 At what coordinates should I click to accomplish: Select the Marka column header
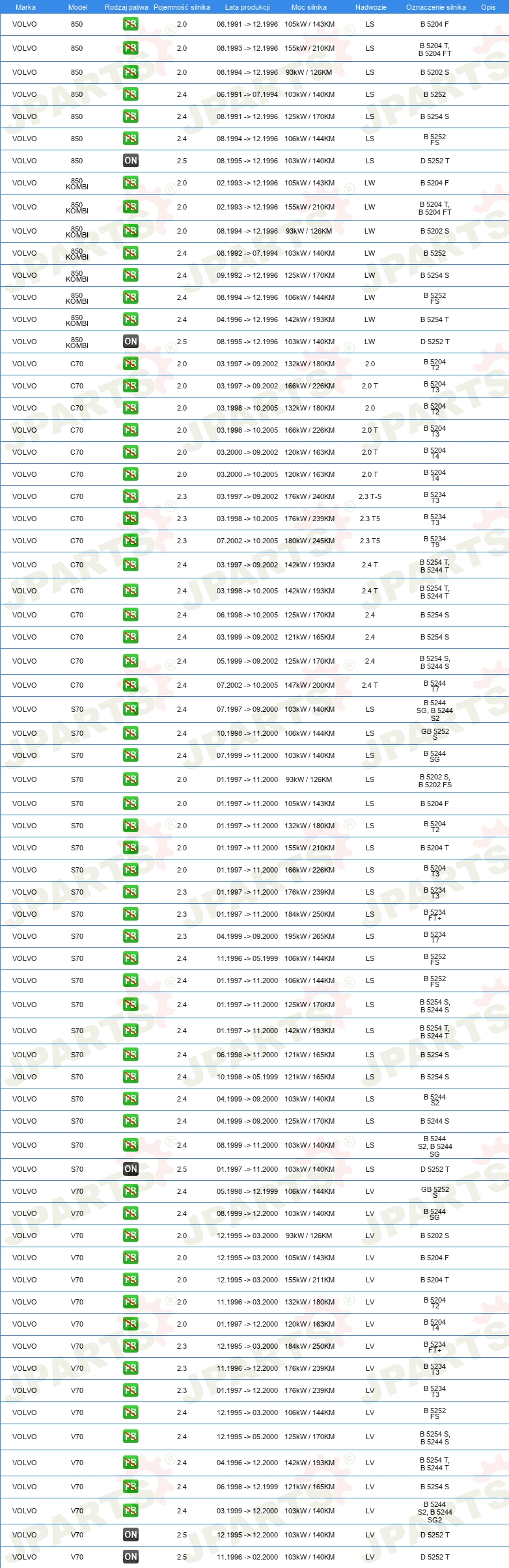coord(25,7)
